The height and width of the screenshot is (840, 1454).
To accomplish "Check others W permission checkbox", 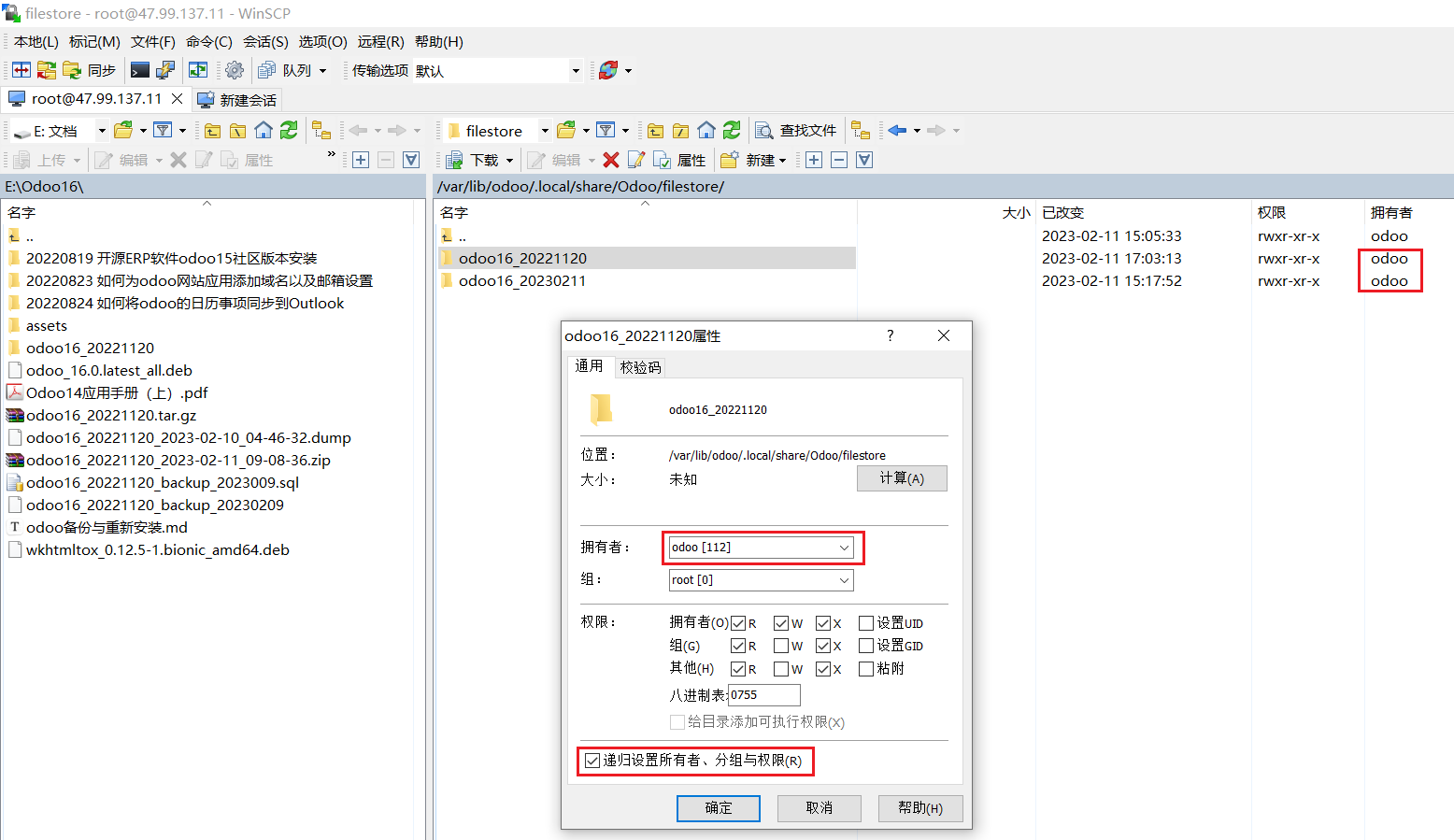I will [781, 669].
